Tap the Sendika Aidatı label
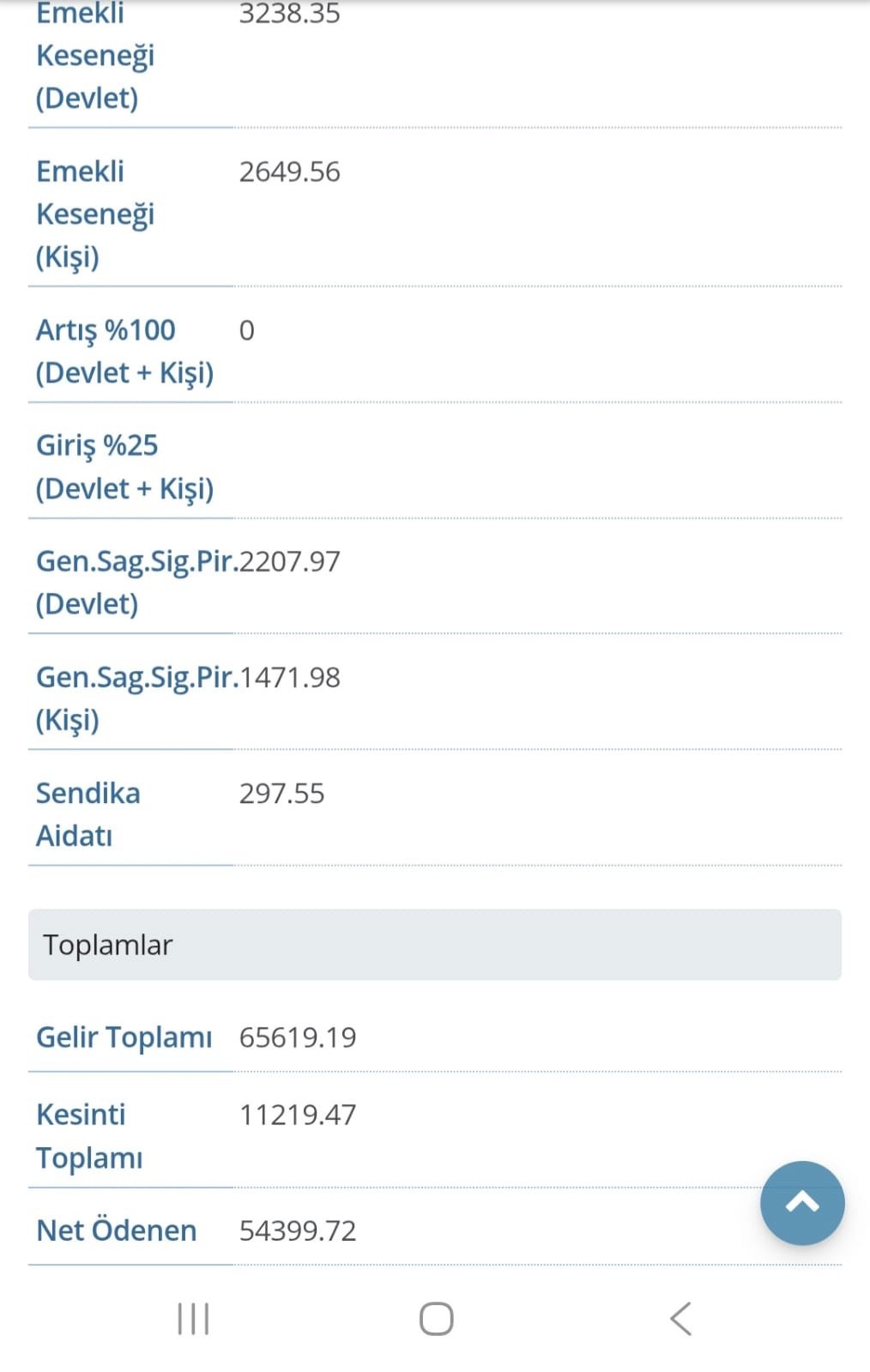870x1372 pixels. point(88,814)
